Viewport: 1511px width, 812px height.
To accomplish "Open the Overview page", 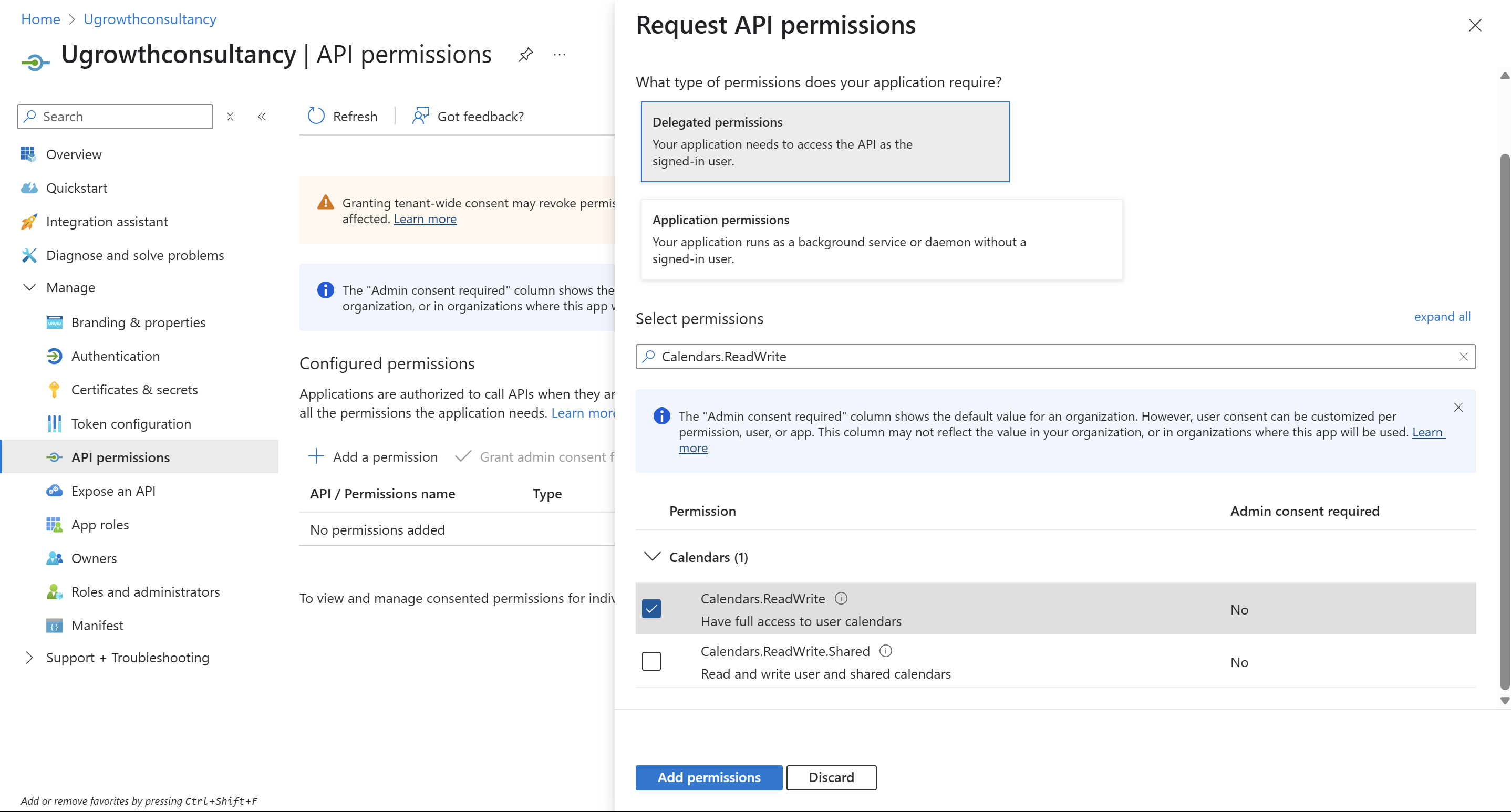I will tap(74, 154).
